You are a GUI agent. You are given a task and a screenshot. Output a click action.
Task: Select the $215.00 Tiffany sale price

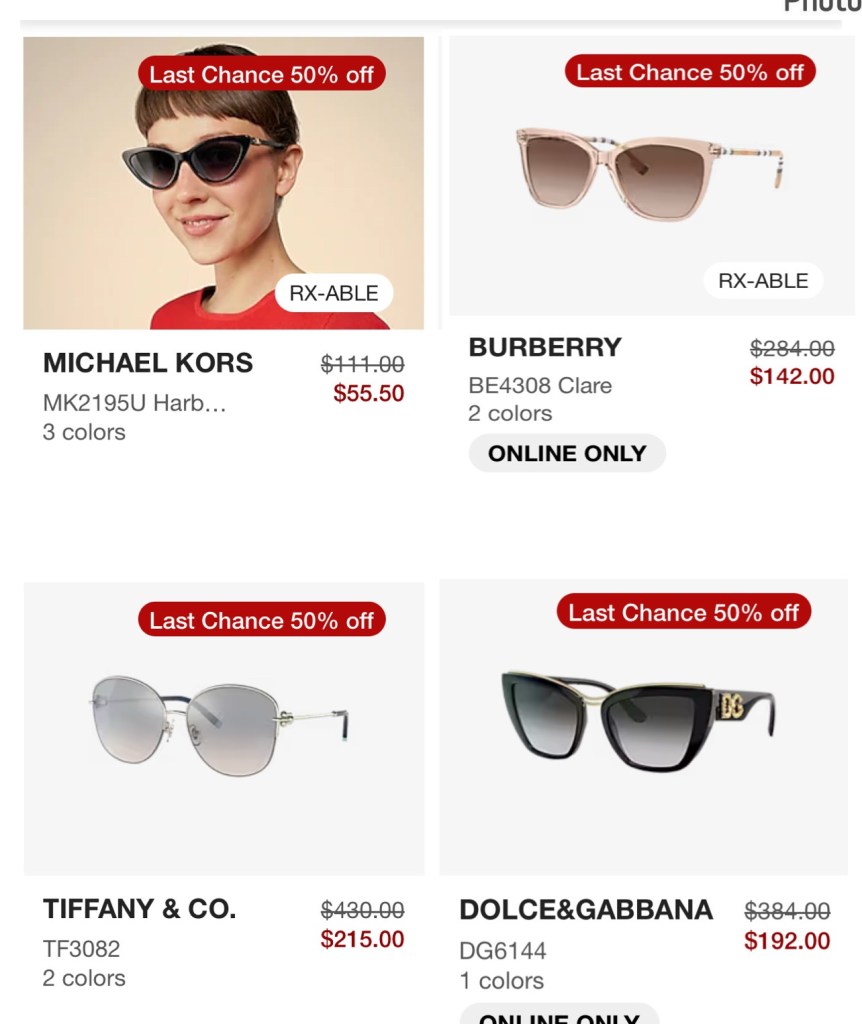point(362,939)
